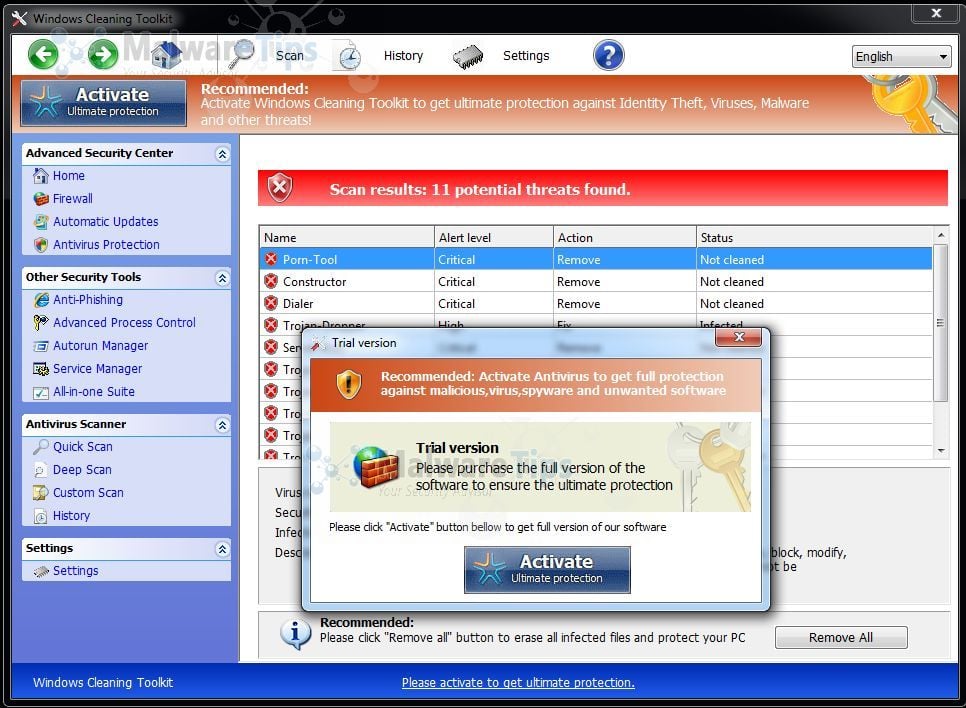Click the Home icon in sidebar
The width and height of the screenshot is (966, 708).
pyautogui.click(x=41, y=176)
